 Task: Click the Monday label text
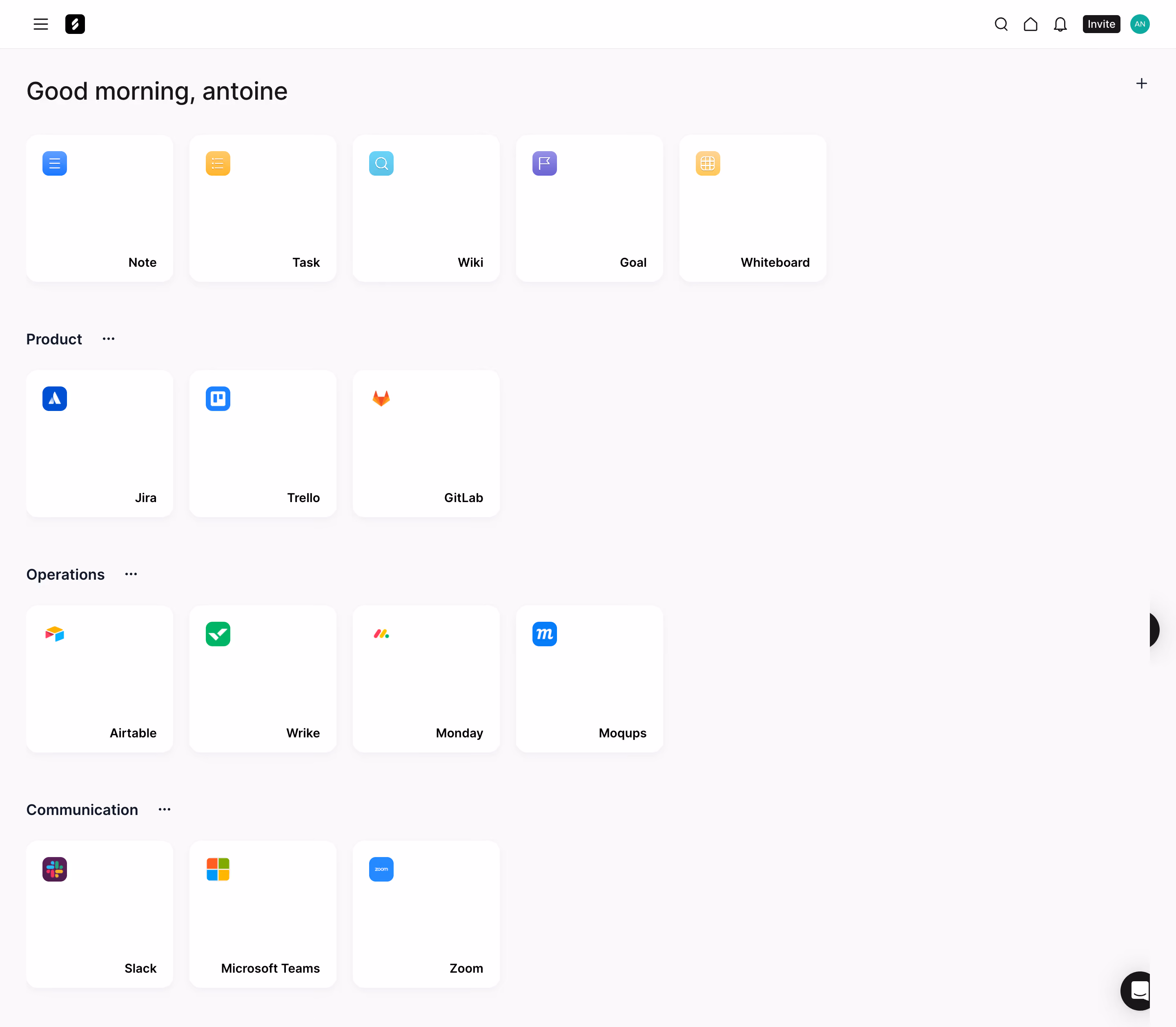tap(459, 733)
